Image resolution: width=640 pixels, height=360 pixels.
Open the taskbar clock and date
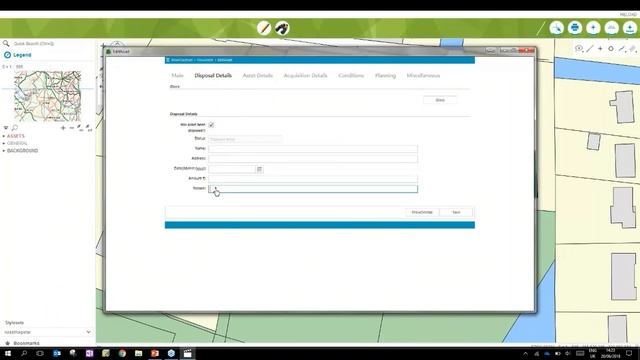(611, 353)
